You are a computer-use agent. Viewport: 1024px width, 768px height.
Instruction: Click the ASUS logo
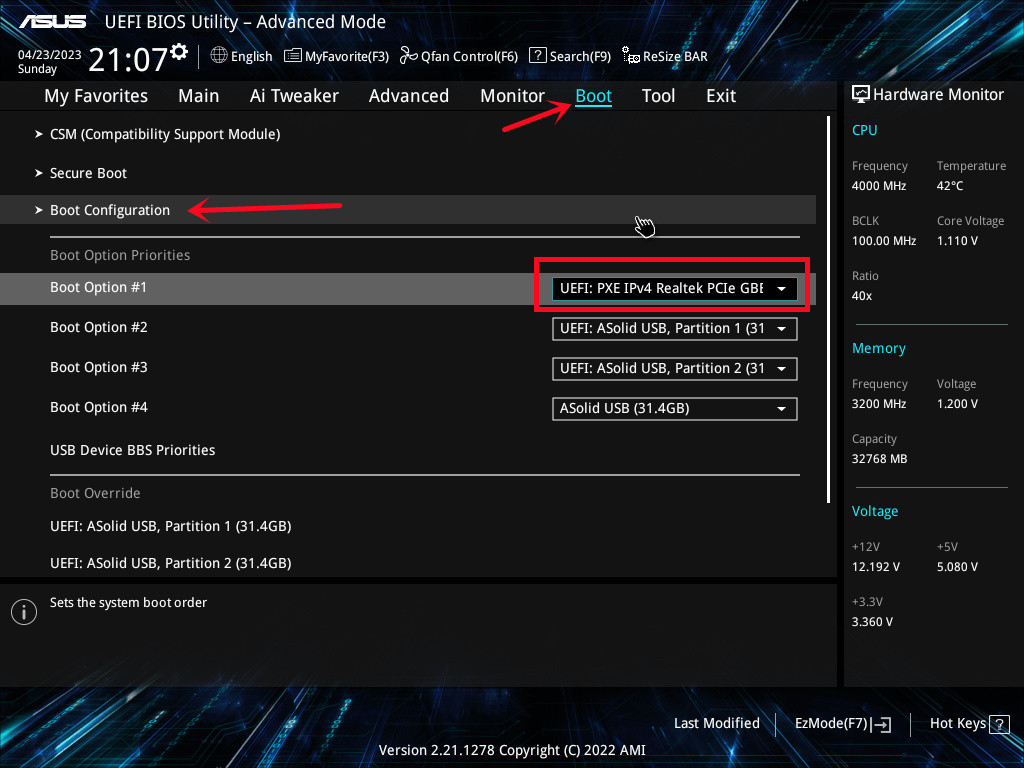[x=52, y=22]
